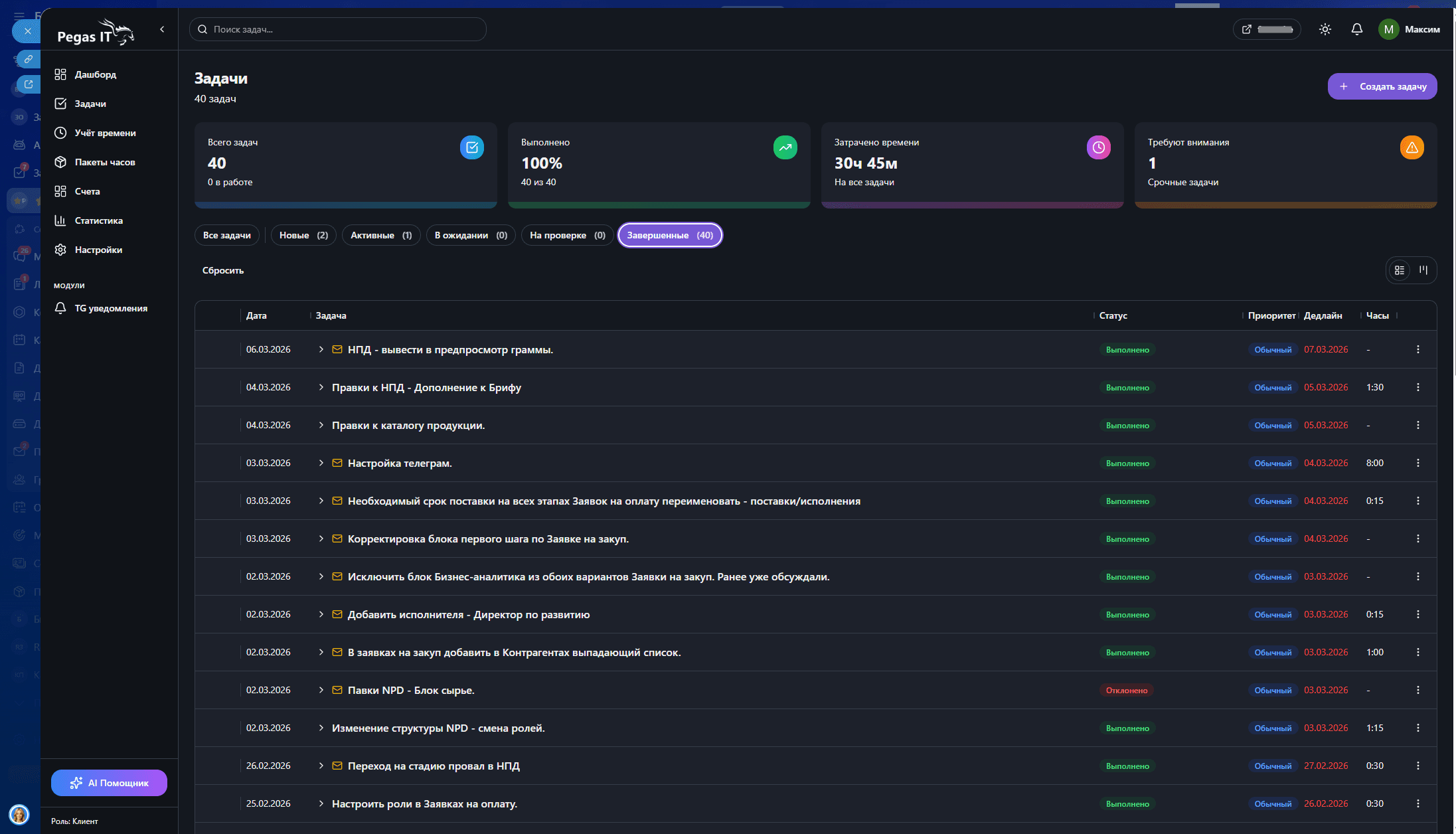The height and width of the screenshot is (834, 1456).
Task: Expand task Переход на стадию провал в НПД
Action: [x=321, y=766]
